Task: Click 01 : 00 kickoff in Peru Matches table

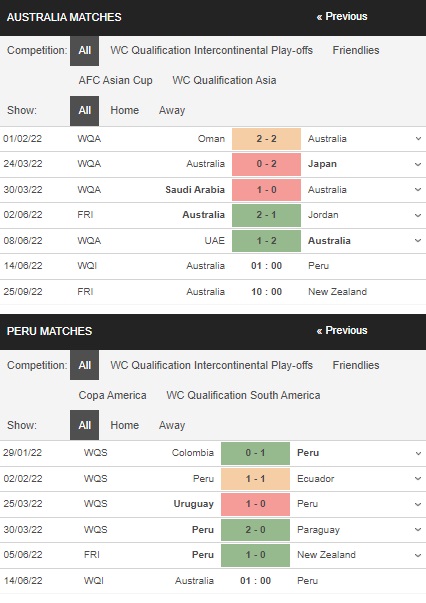Action: [x=255, y=581]
